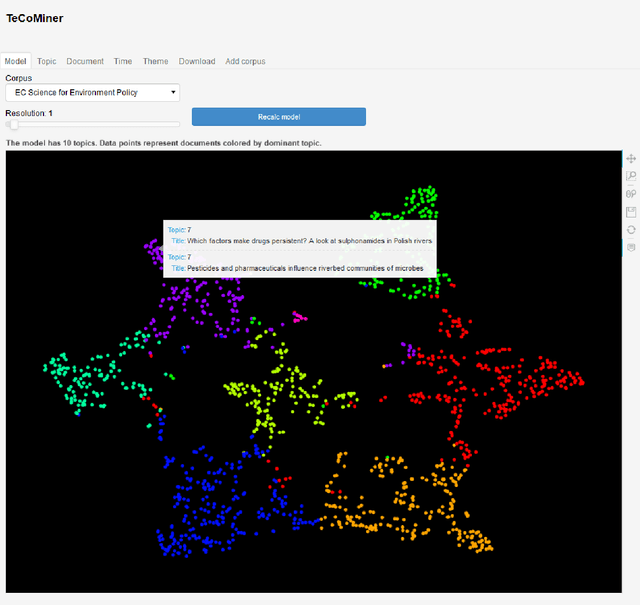Select the Theme tab
Screen dimensions: 640x605
click(155, 61)
